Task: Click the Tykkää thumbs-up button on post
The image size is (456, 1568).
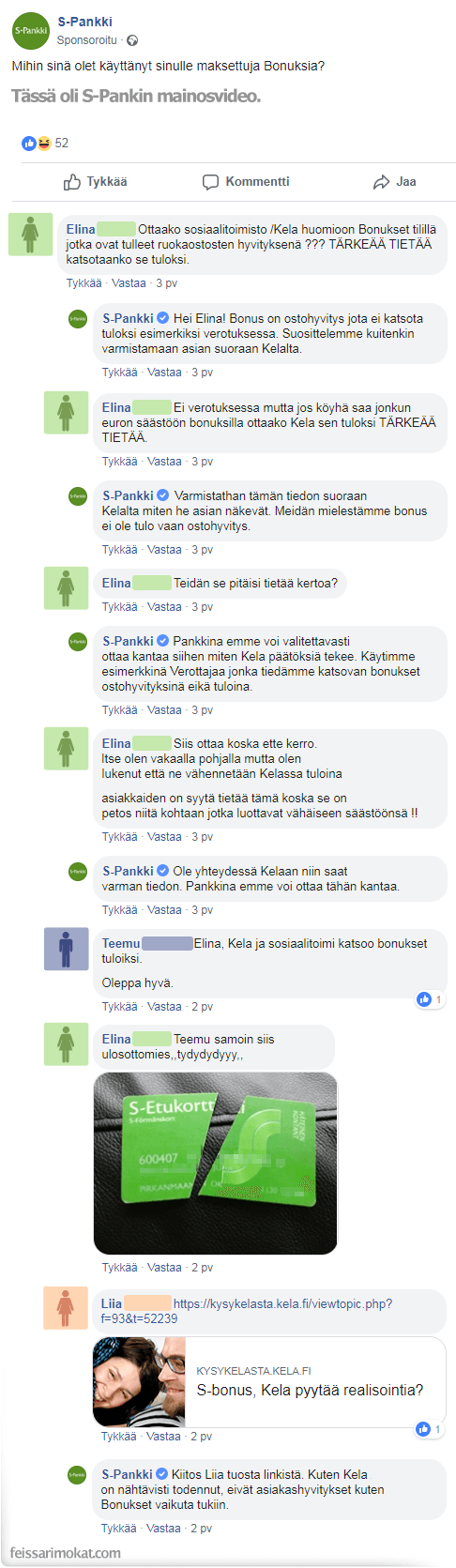Action: point(95,182)
